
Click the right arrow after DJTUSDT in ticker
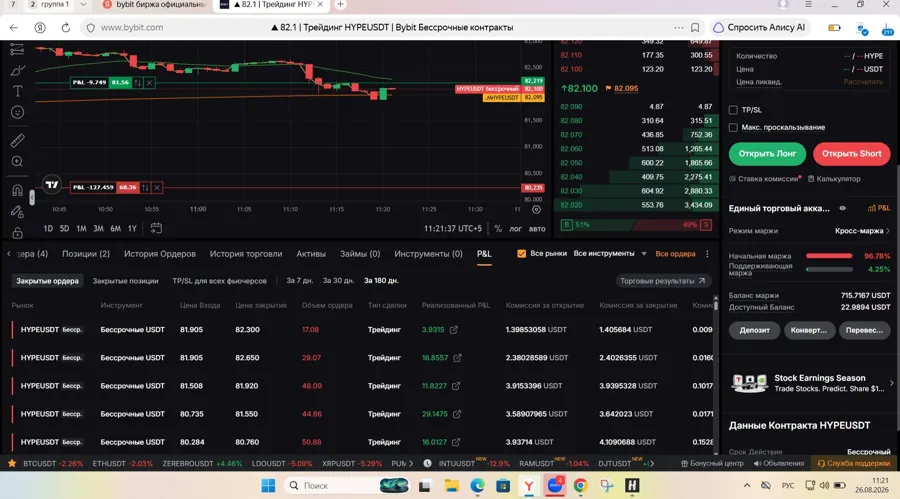(x=651, y=463)
